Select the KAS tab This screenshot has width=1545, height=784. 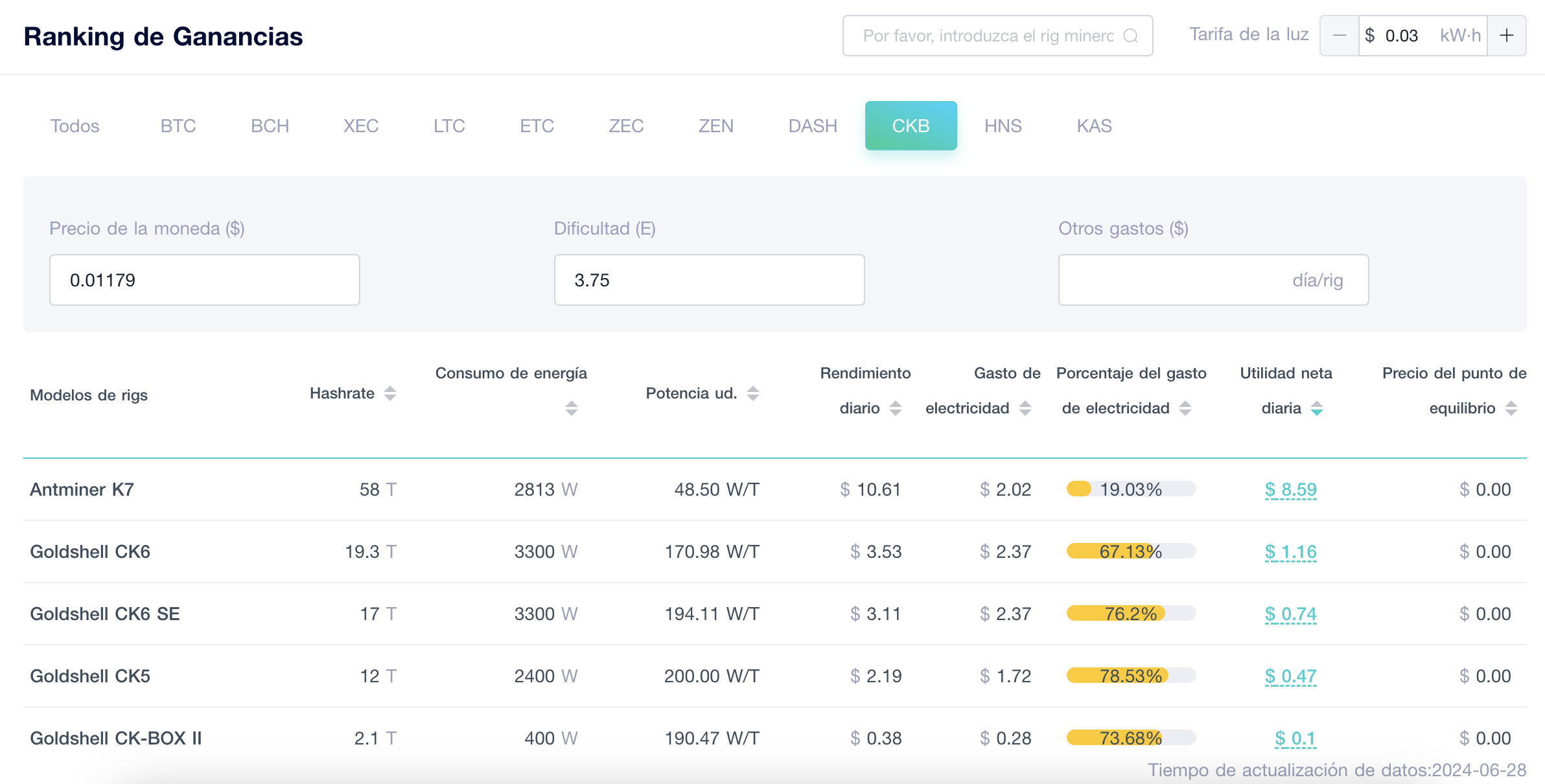coord(1095,126)
